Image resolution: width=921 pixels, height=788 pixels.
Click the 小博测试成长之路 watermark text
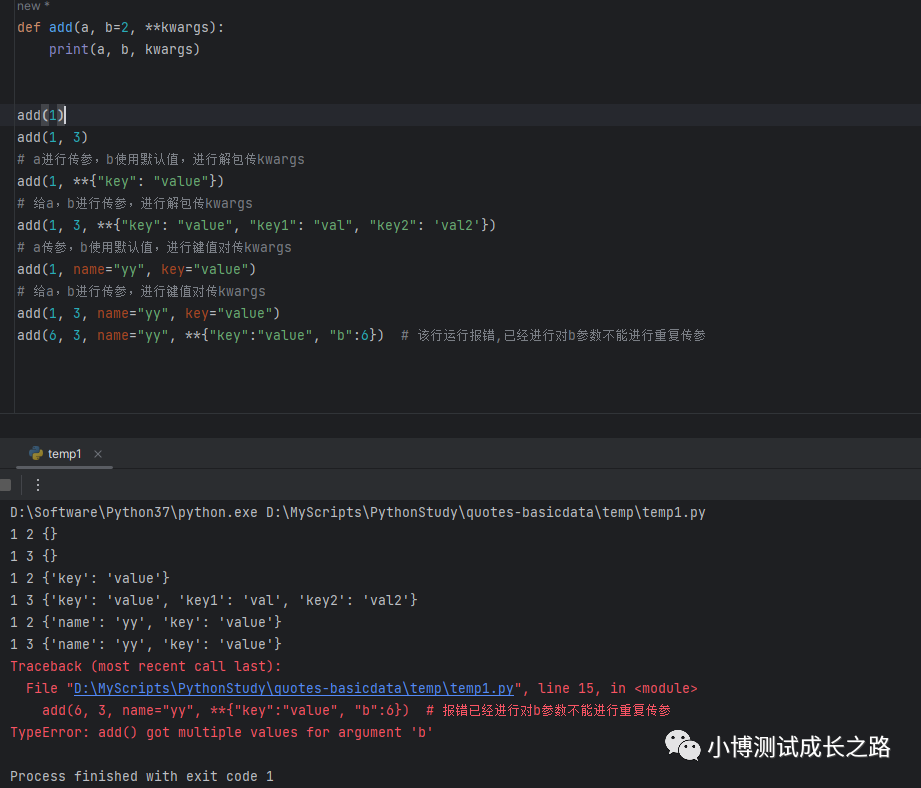[x=798, y=746]
